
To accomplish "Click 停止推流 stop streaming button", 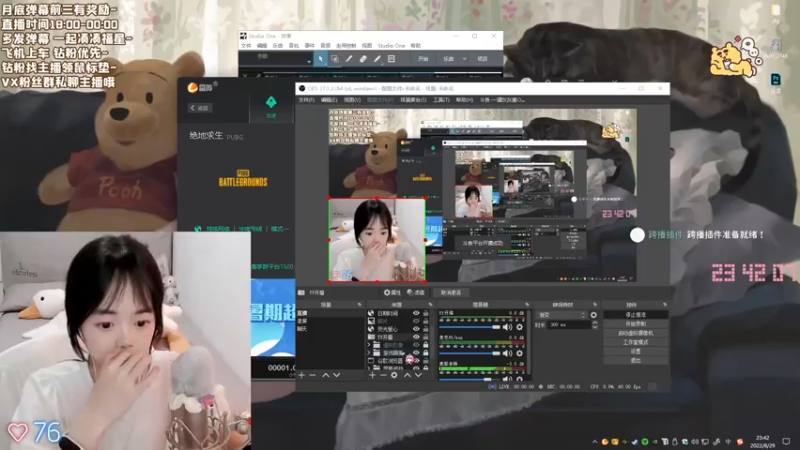I will coord(635,315).
